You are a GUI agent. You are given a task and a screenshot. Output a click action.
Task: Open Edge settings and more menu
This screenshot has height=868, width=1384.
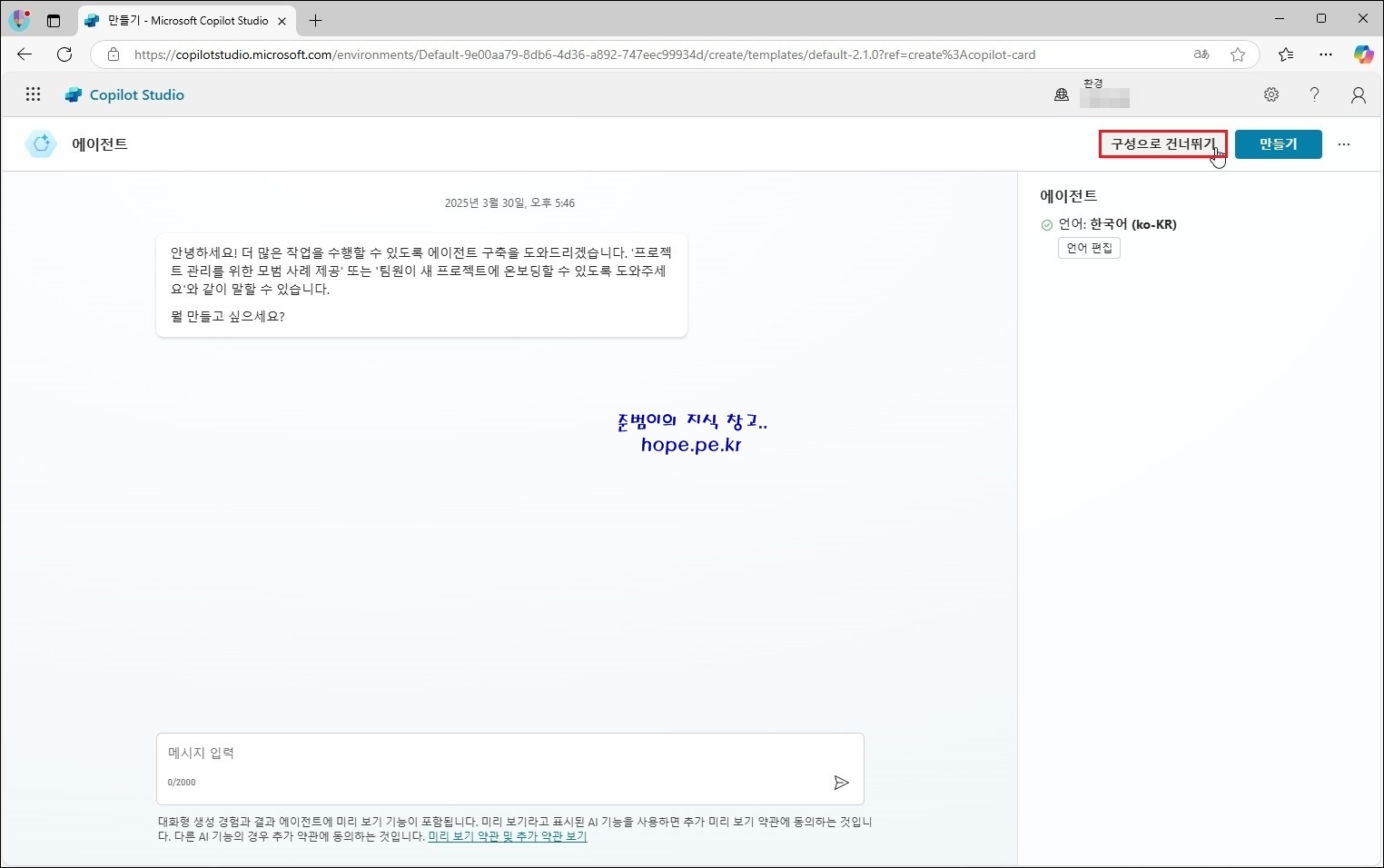coord(1326,54)
